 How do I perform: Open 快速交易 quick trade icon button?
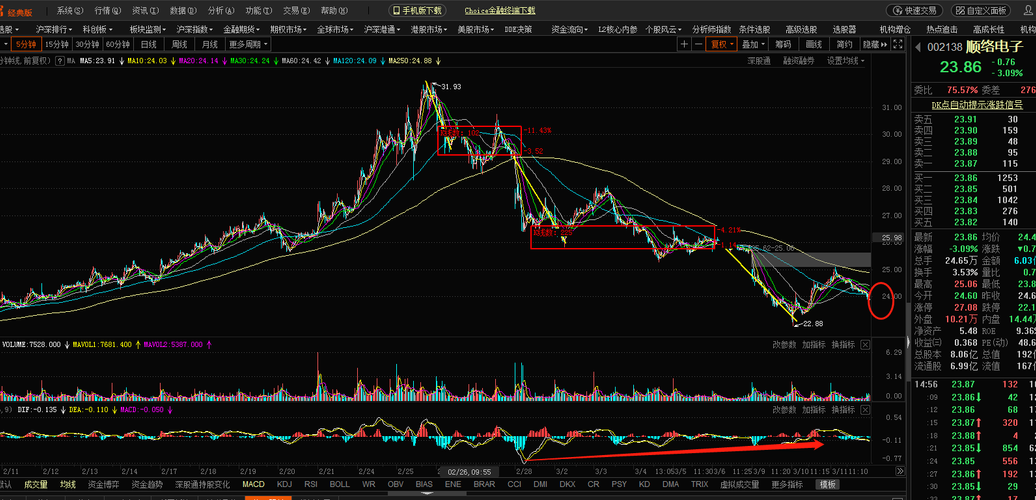[x=915, y=11]
